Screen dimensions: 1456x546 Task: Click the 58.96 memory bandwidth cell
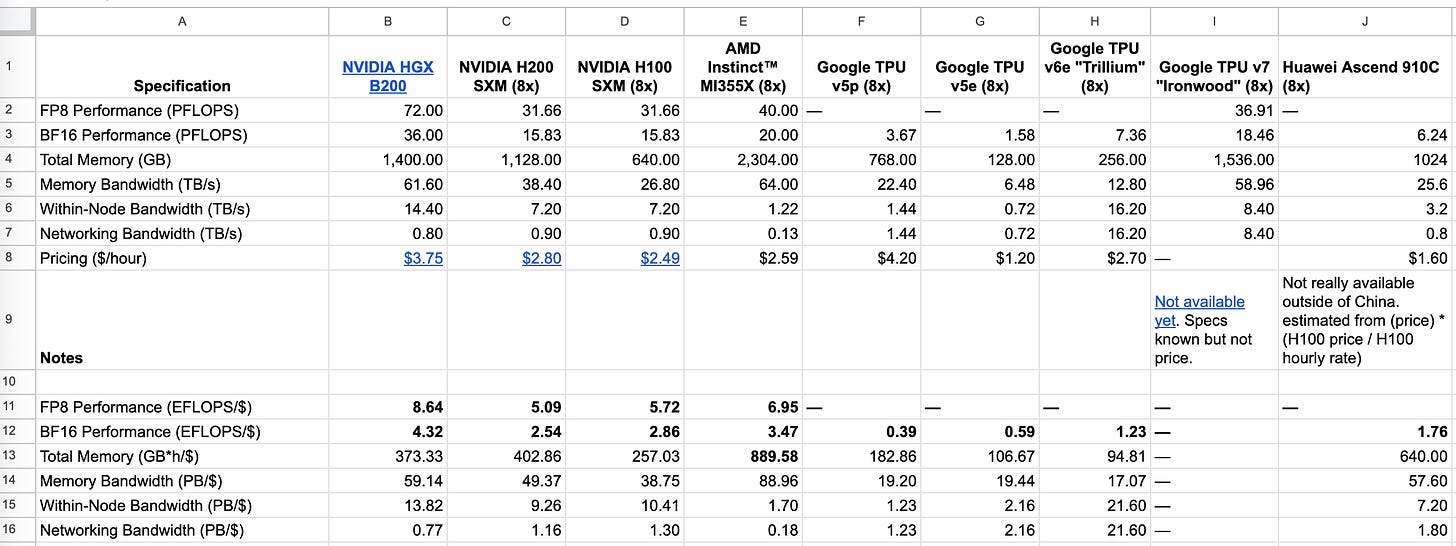coord(1214,185)
